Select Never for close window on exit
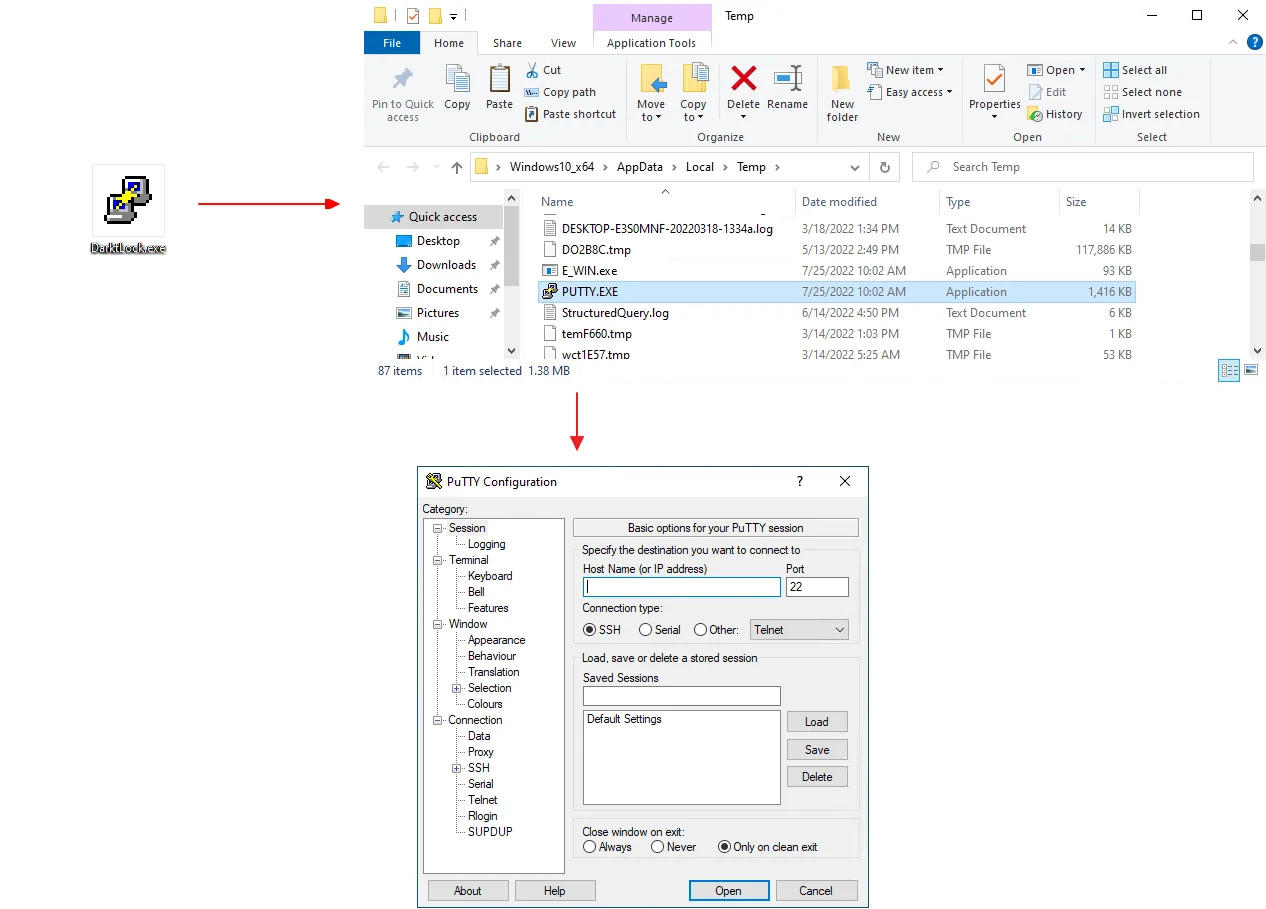This screenshot has width=1266, height=909. (658, 847)
